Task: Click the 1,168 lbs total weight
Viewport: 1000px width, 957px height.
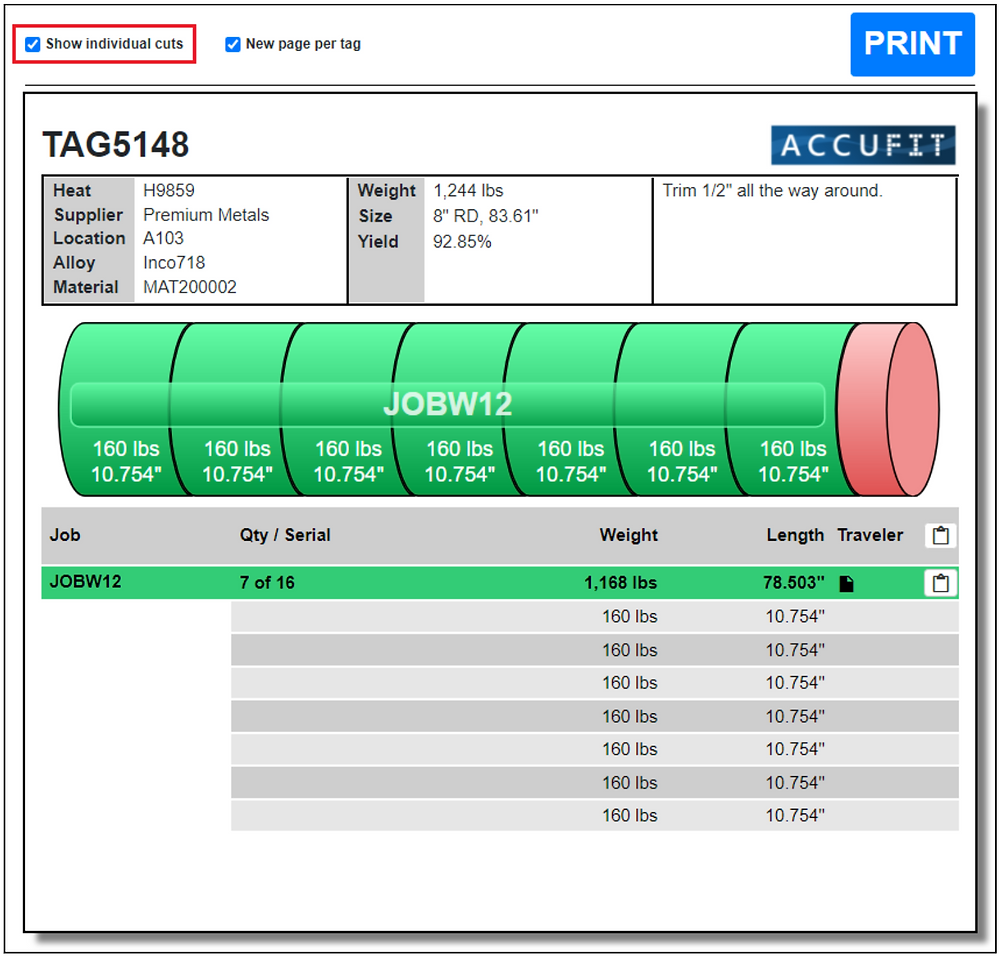Action: [621, 582]
